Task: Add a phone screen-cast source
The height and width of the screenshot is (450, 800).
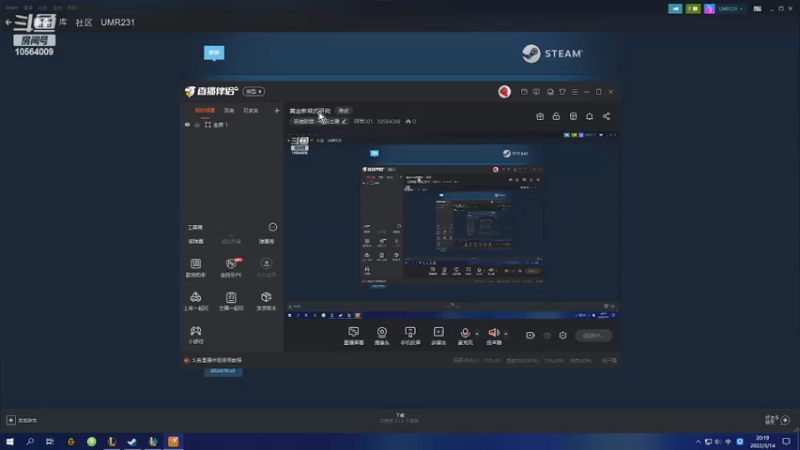Action: (410, 336)
